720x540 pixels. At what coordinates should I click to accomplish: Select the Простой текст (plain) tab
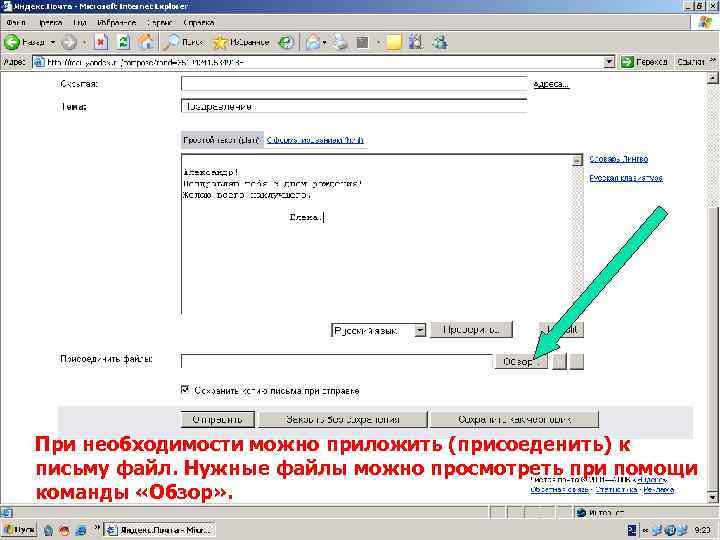pyautogui.click(x=222, y=140)
